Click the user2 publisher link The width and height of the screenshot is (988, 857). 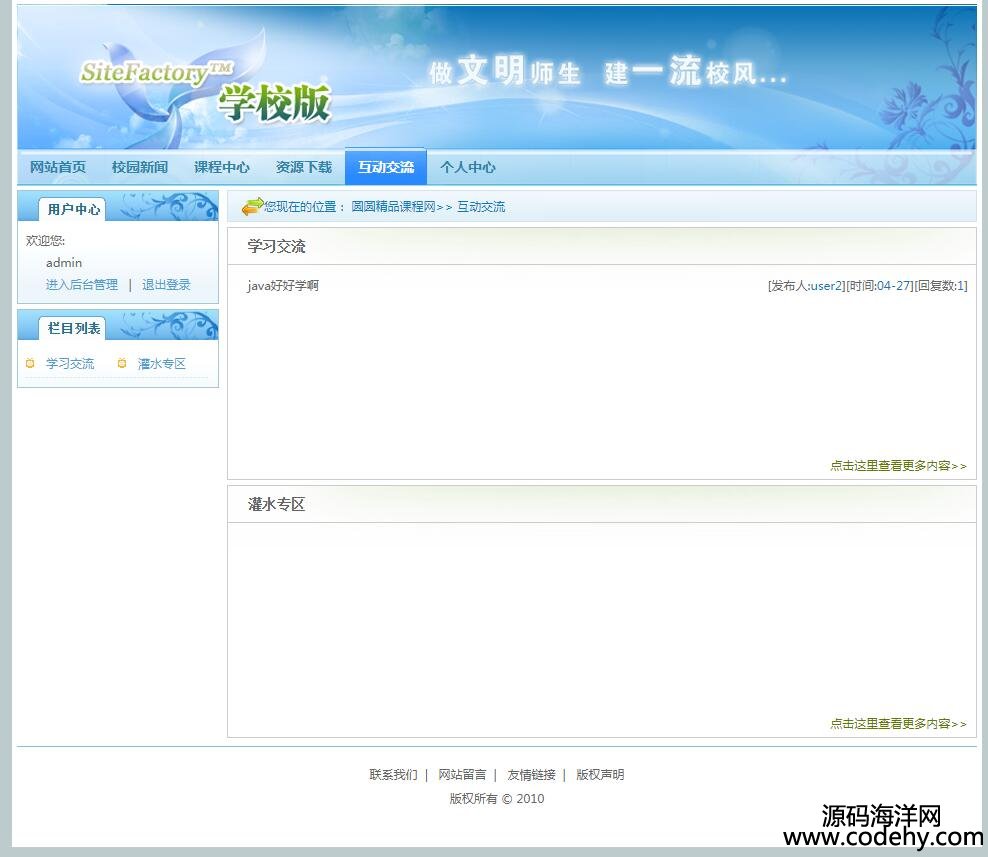click(827, 286)
